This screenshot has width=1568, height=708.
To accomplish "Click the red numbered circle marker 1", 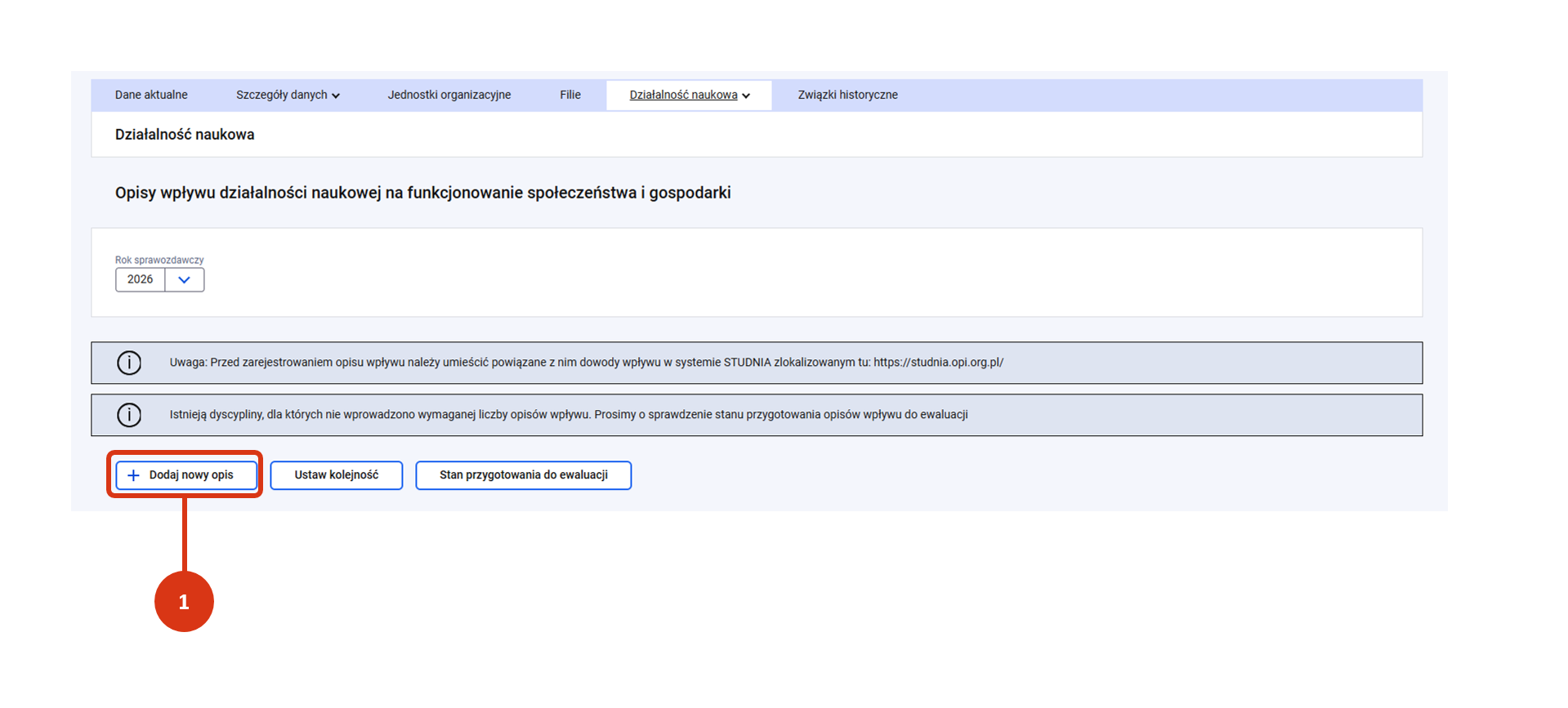I will [184, 602].
